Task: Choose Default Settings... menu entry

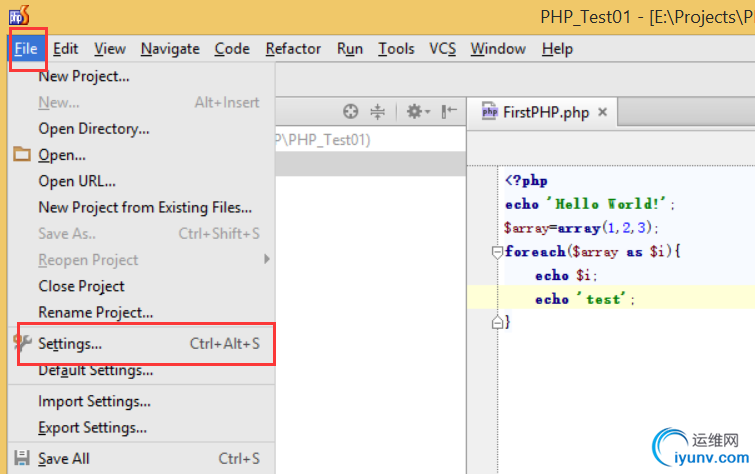Action: tap(142, 370)
